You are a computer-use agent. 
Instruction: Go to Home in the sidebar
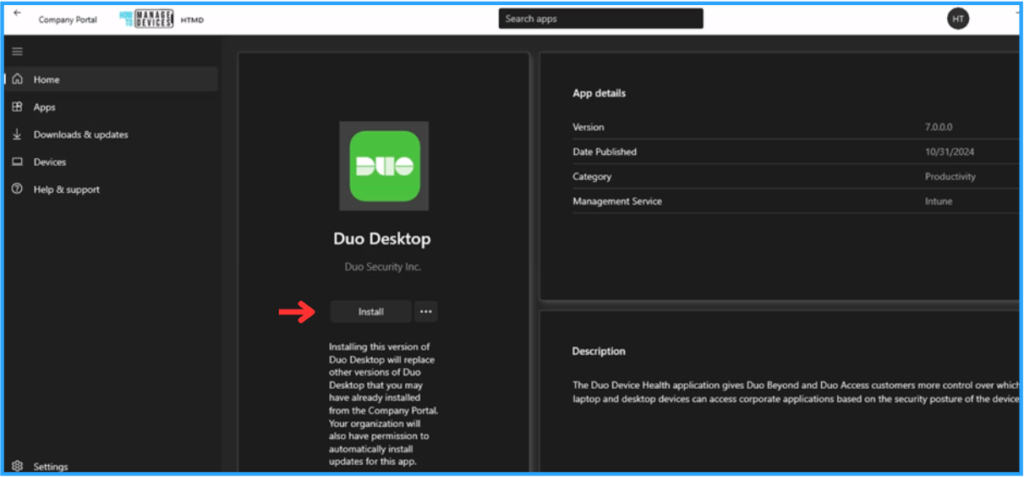111,79
